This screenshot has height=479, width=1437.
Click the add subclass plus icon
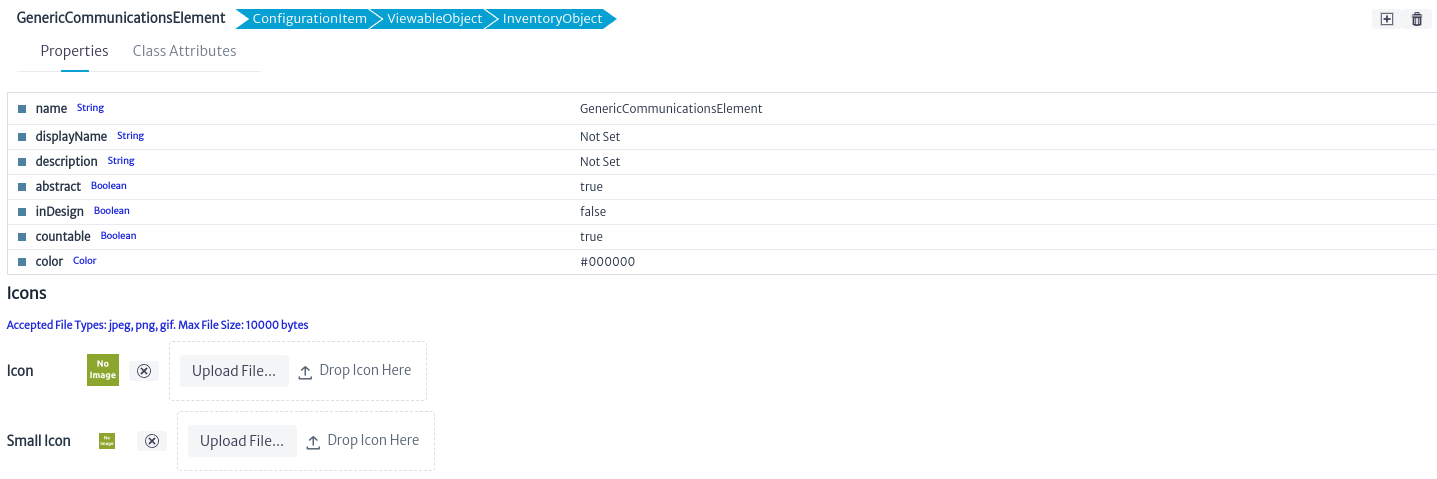point(1386,19)
